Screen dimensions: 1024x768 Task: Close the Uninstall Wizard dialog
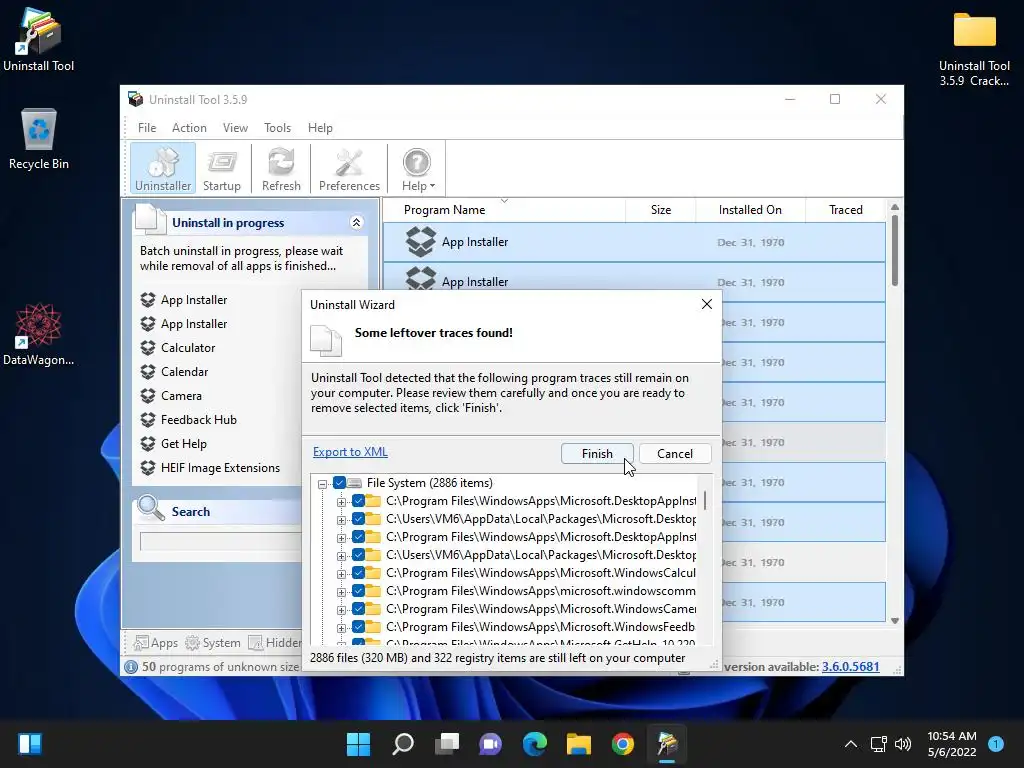coord(707,304)
